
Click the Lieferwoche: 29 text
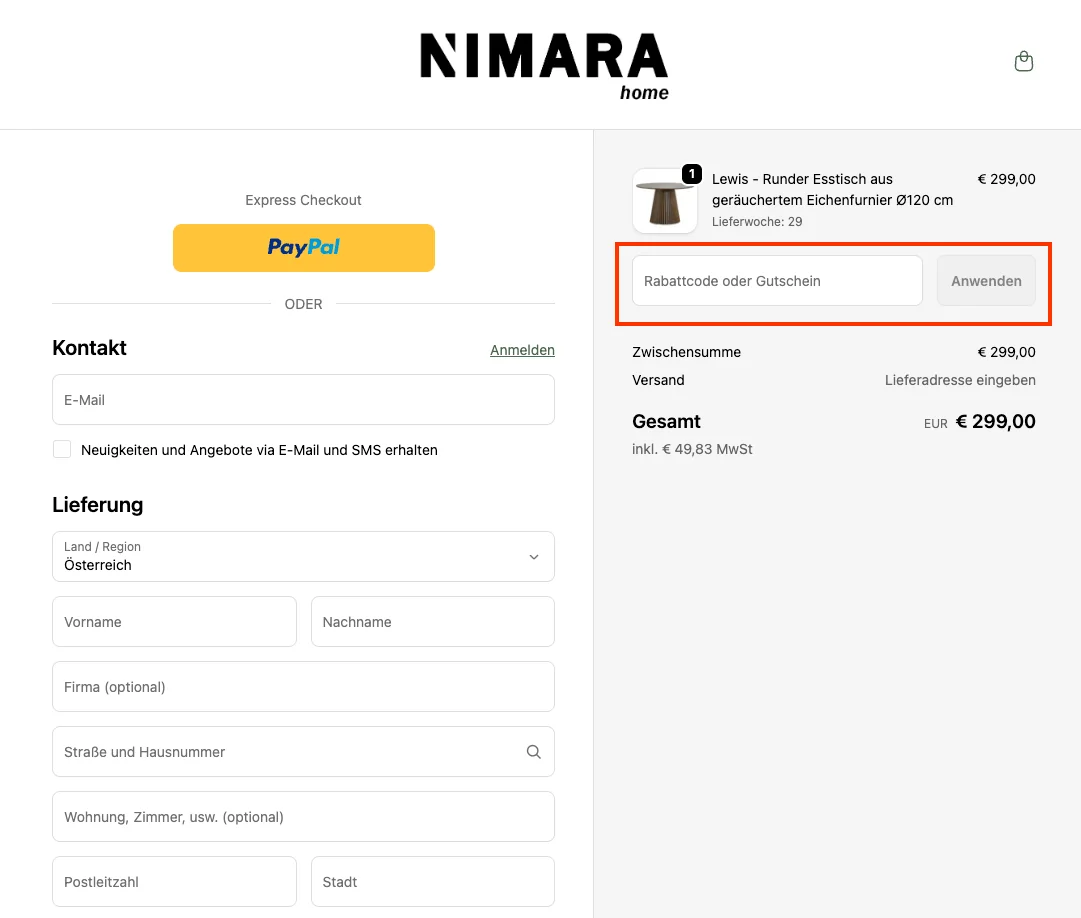click(757, 222)
